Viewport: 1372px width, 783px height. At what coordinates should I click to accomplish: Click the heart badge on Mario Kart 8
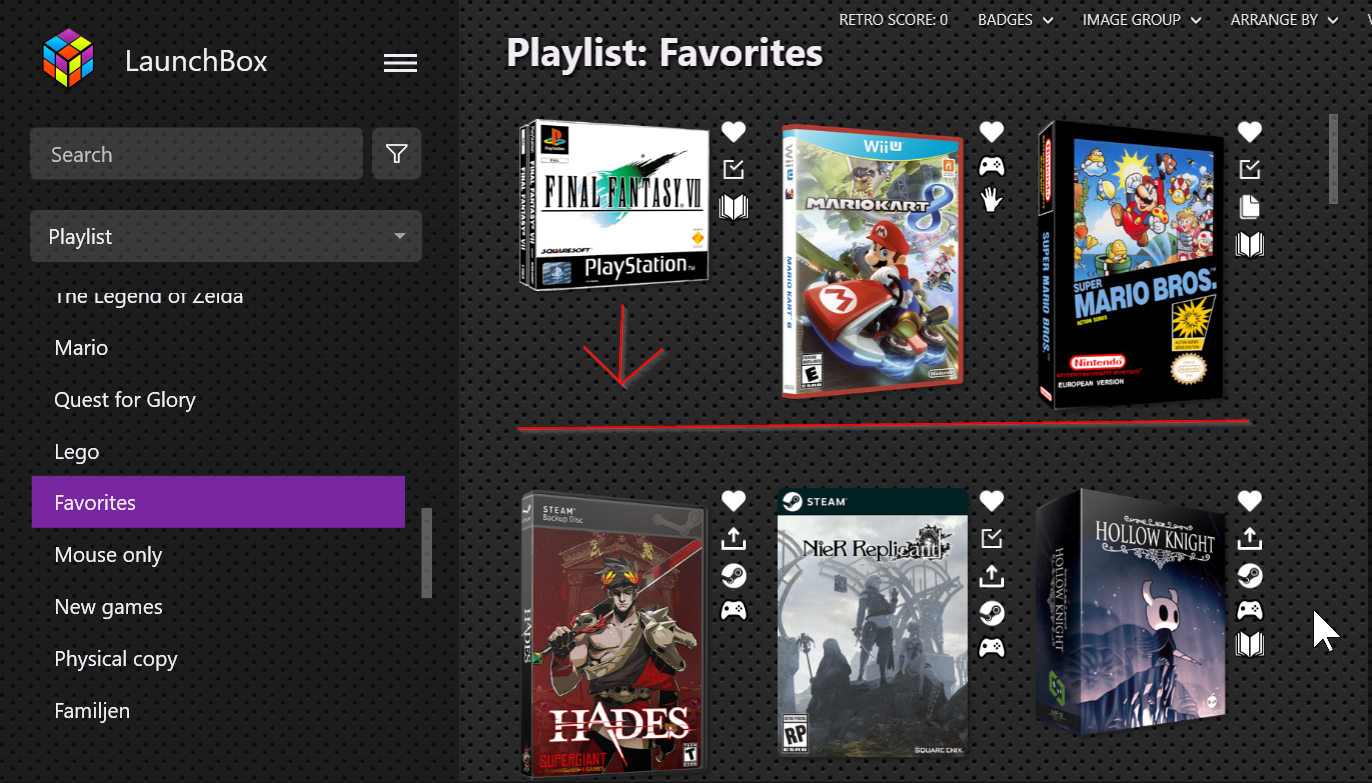click(991, 131)
